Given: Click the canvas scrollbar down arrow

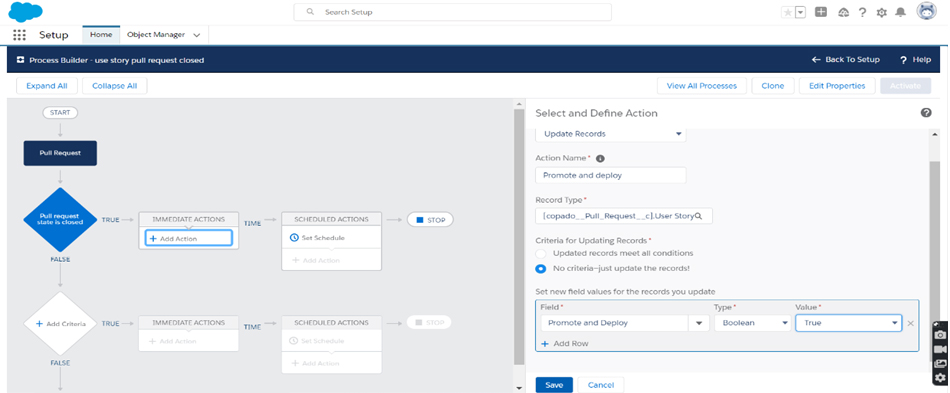Looking at the screenshot, I should point(519,388).
